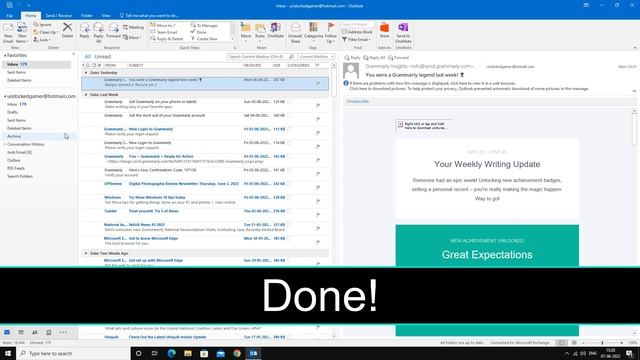Select the To Manager quick step
Screen dimensions: 640x360
(x=204, y=25)
